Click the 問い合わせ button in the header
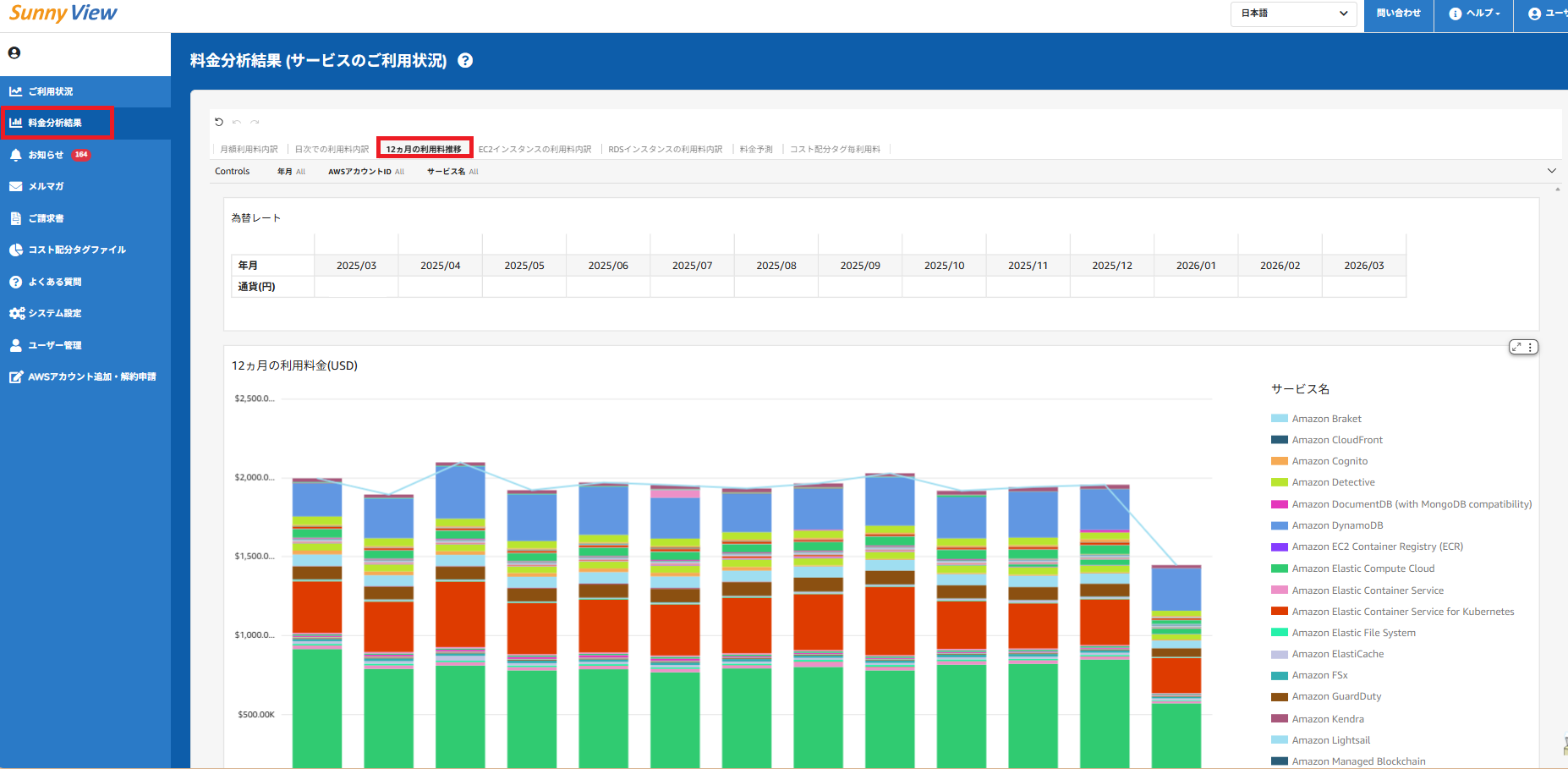The height and width of the screenshot is (769, 1568). point(1398,14)
